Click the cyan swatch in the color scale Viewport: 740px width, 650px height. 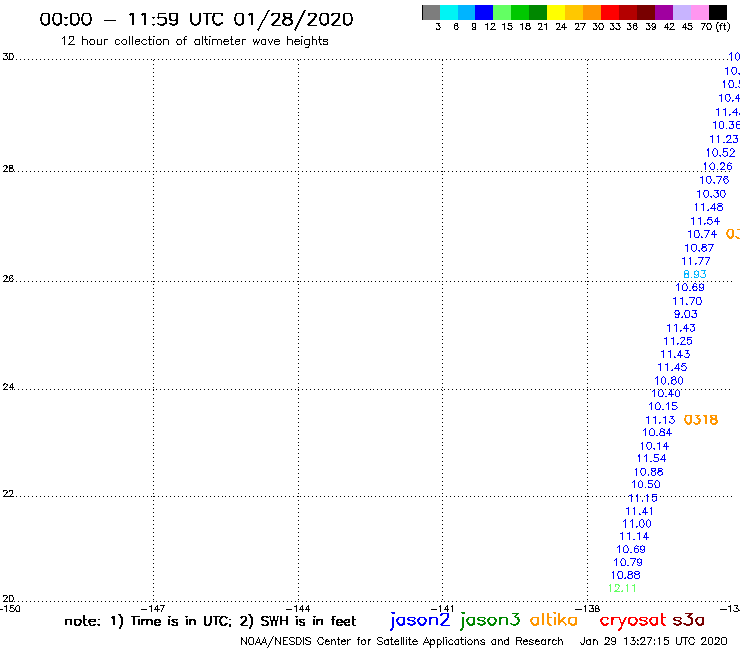point(449,12)
